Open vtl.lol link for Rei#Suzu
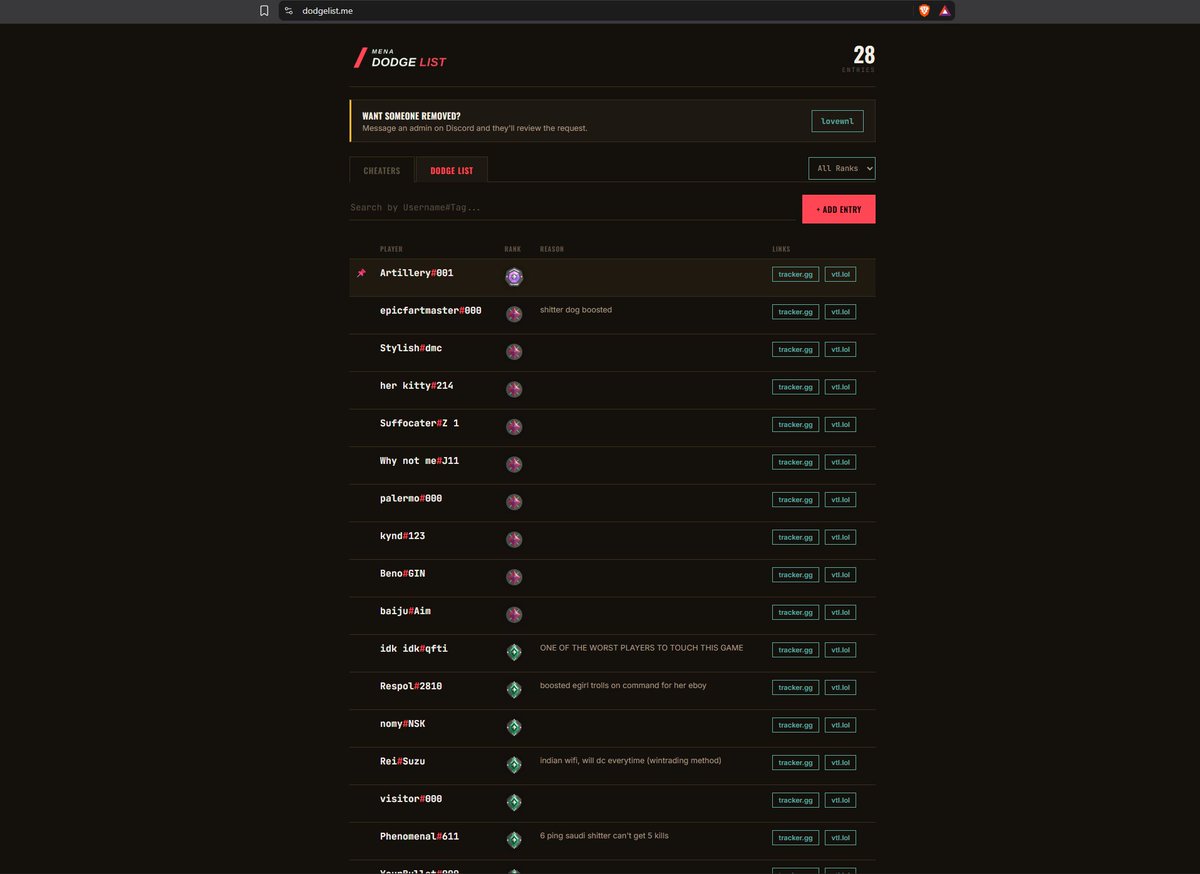The image size is (1200, 874). 840,762
